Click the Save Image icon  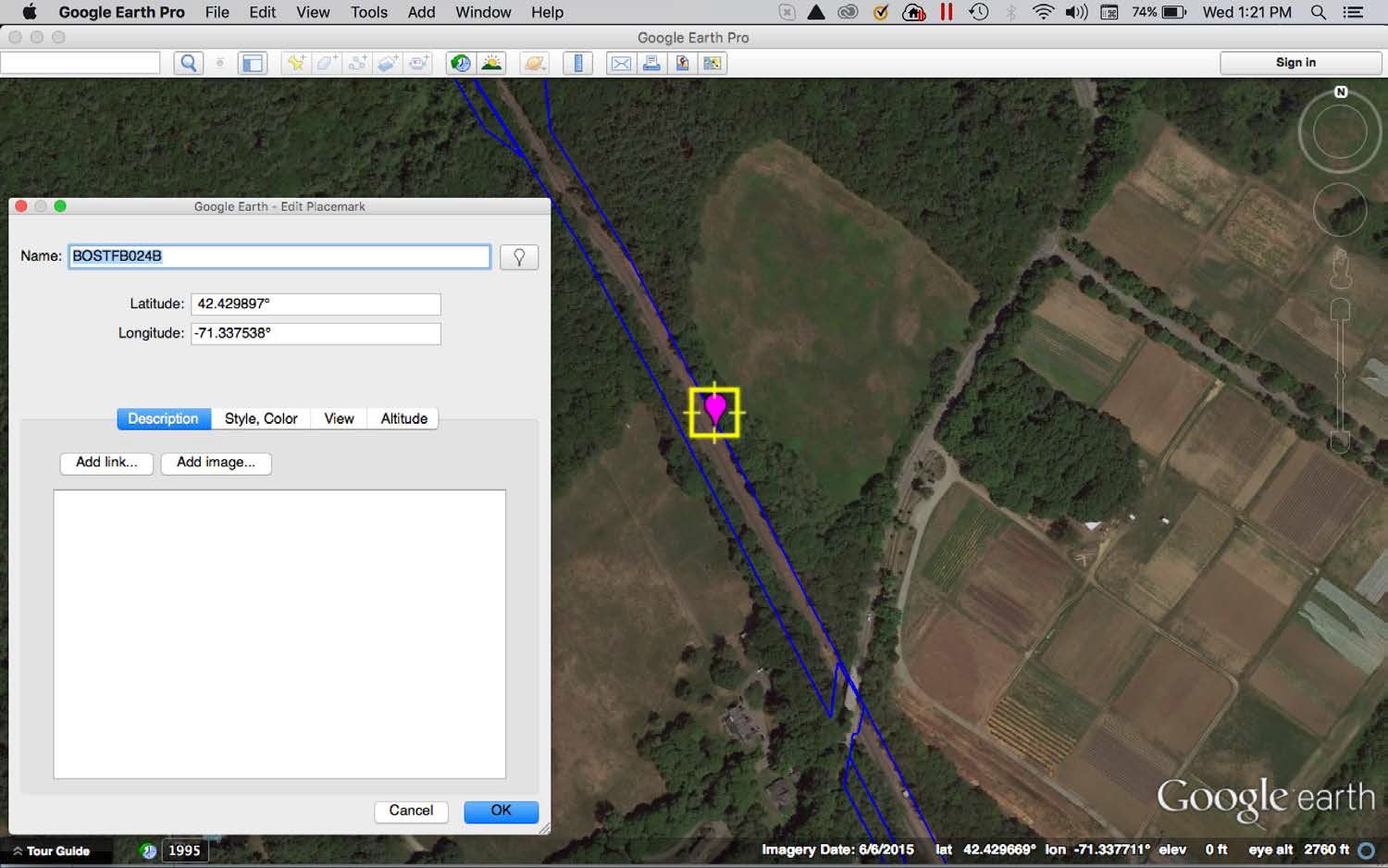click(682, 63)
